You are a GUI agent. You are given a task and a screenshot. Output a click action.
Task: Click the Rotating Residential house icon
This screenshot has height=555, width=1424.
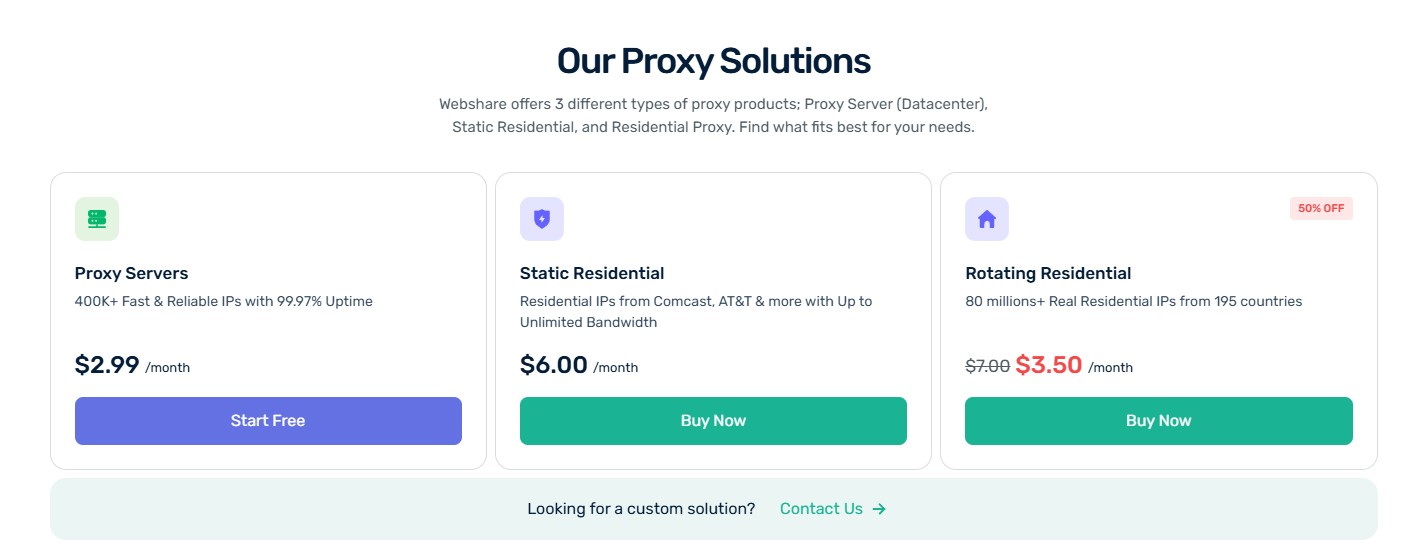coord(987,219)
